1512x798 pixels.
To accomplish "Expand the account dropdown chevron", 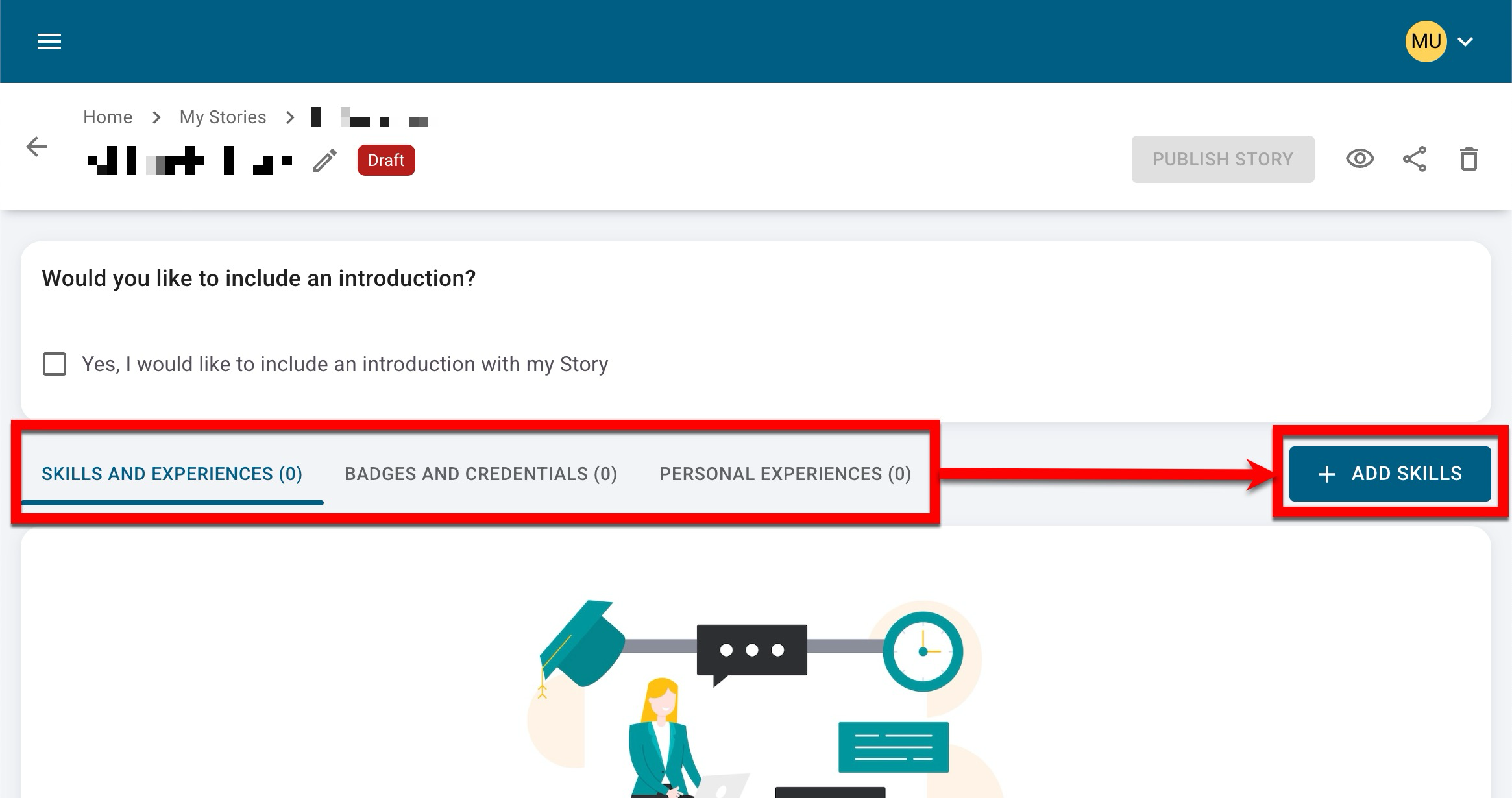I will pyautogui.click(x=1465, y=42).
